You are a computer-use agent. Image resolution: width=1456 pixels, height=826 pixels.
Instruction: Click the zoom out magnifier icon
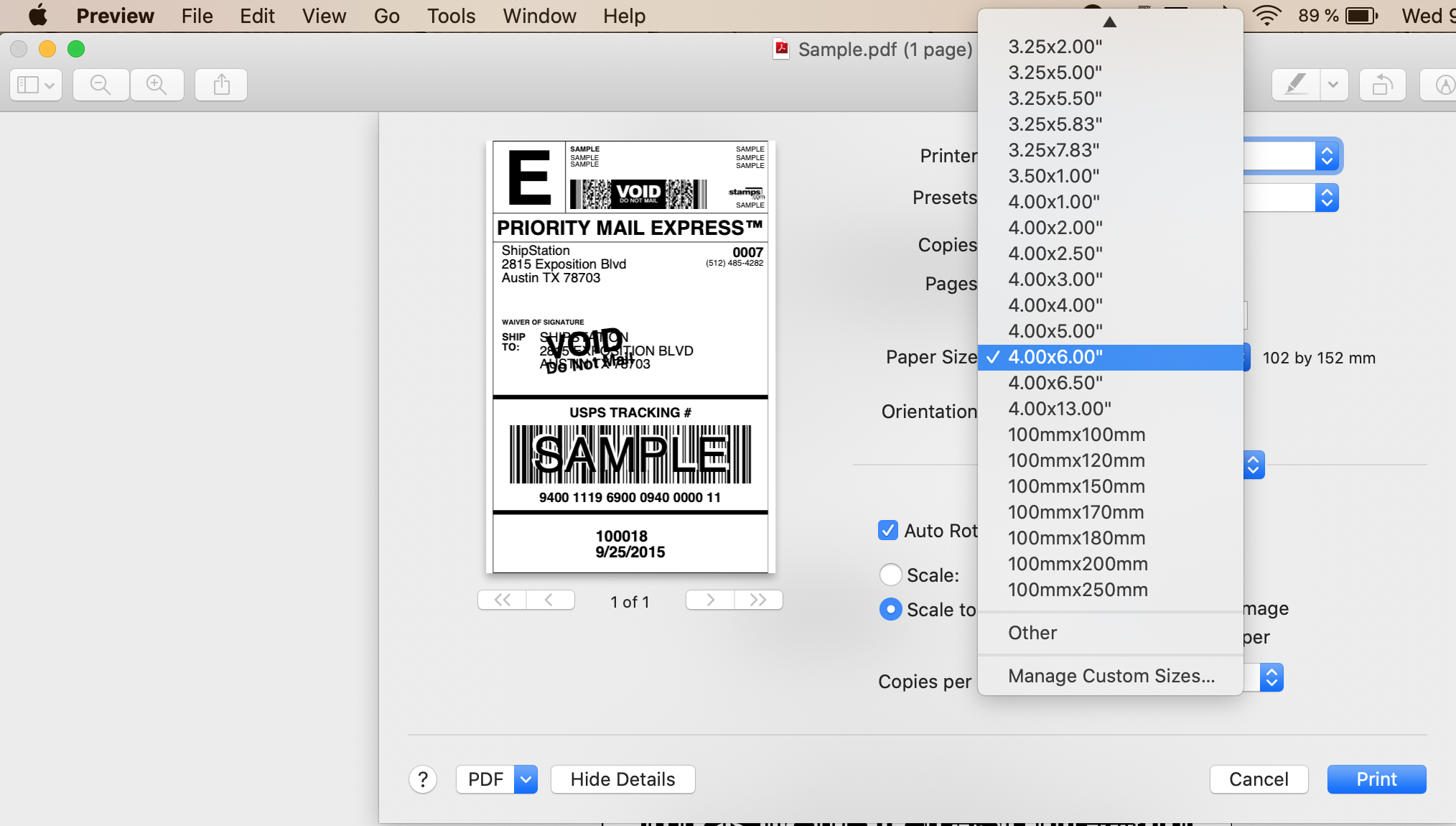101,85
